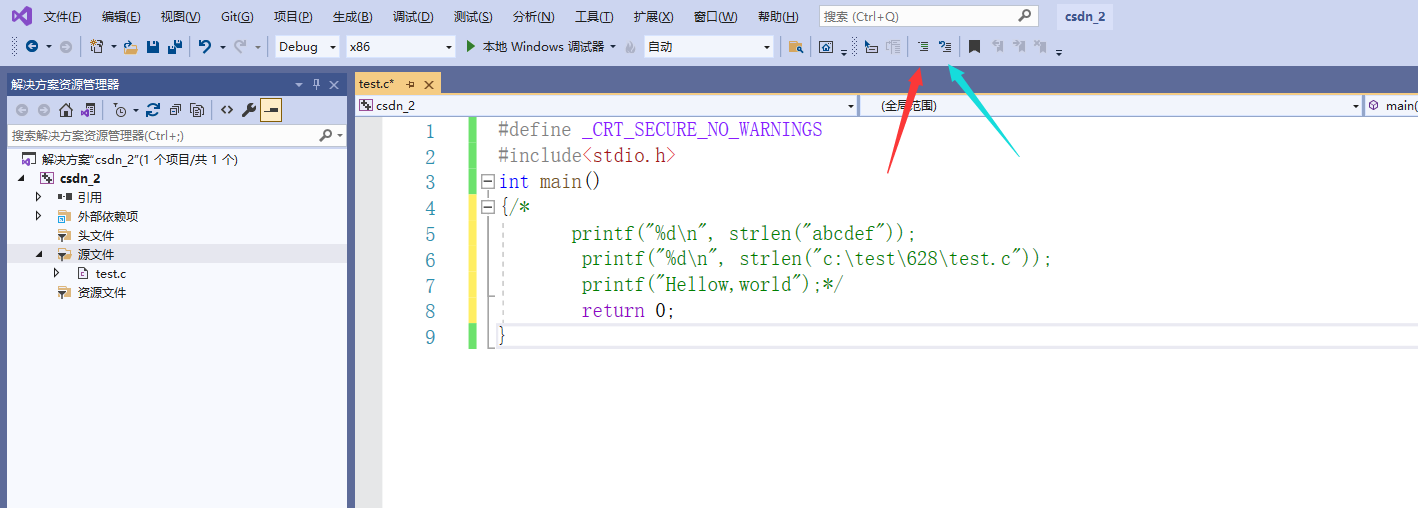Start debugging with the green play icon

point(472,47)
